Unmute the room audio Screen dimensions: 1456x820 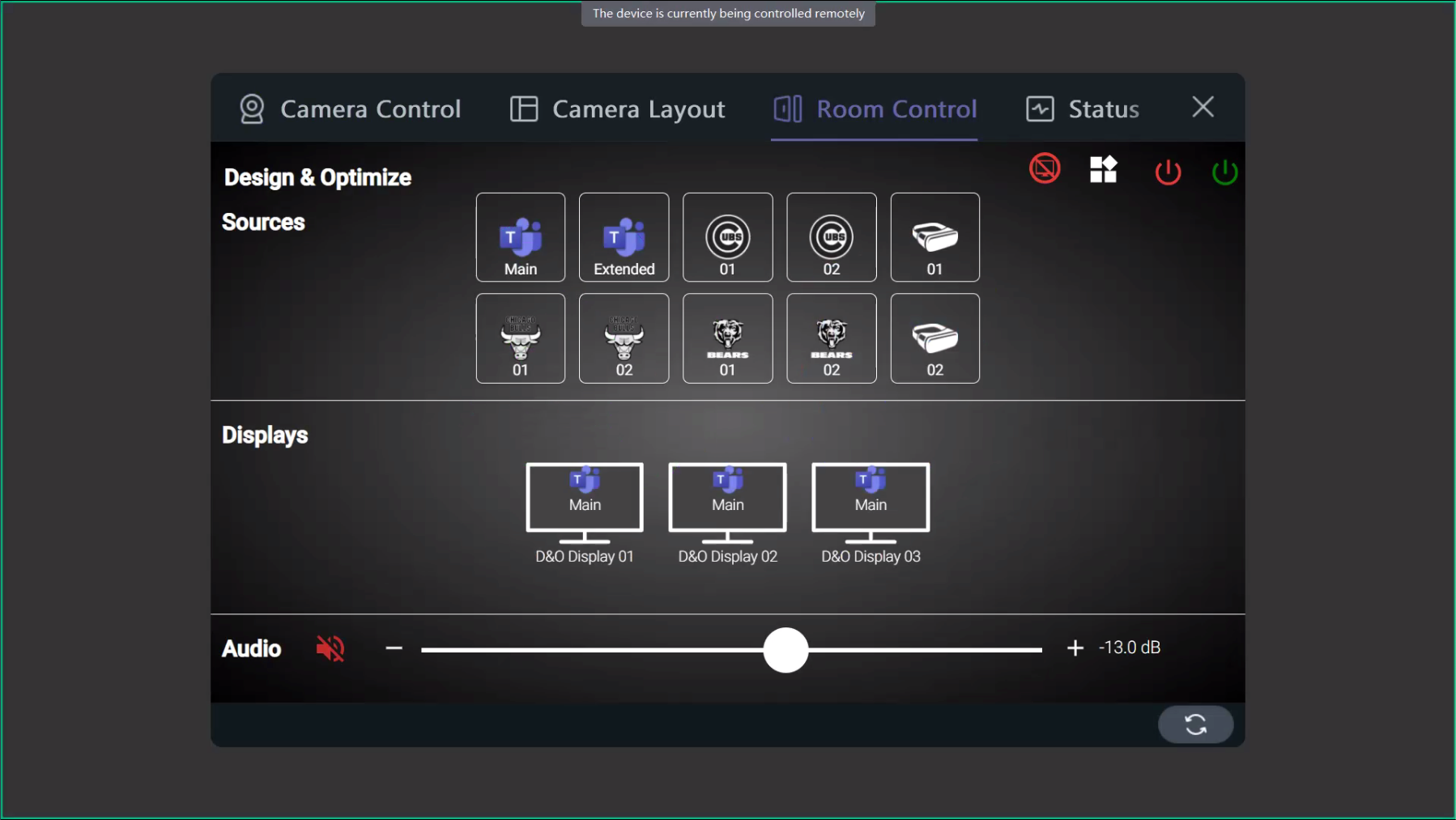coord(329,648)
